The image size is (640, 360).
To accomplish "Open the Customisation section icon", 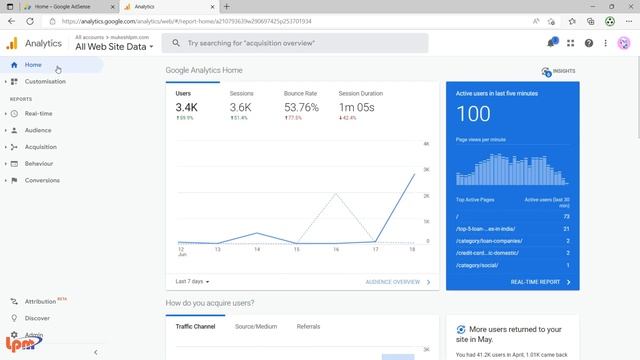I will 14,82.
